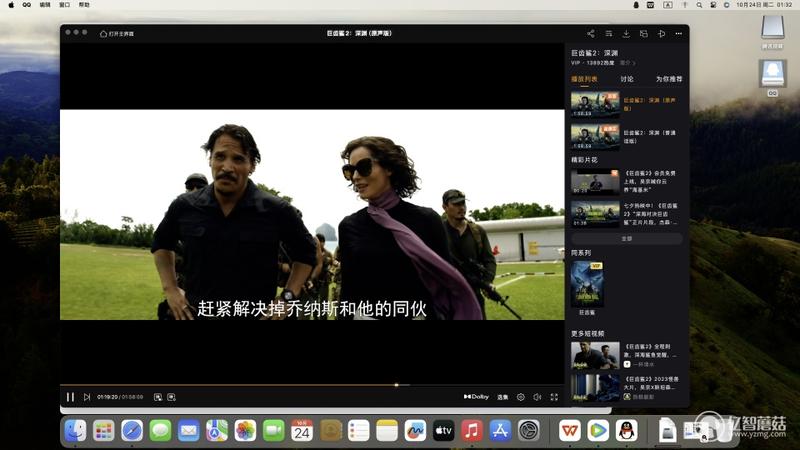Go back to 打开主界面 home
Viewport: 800px width, 450px height.
(x=117, y=34)
